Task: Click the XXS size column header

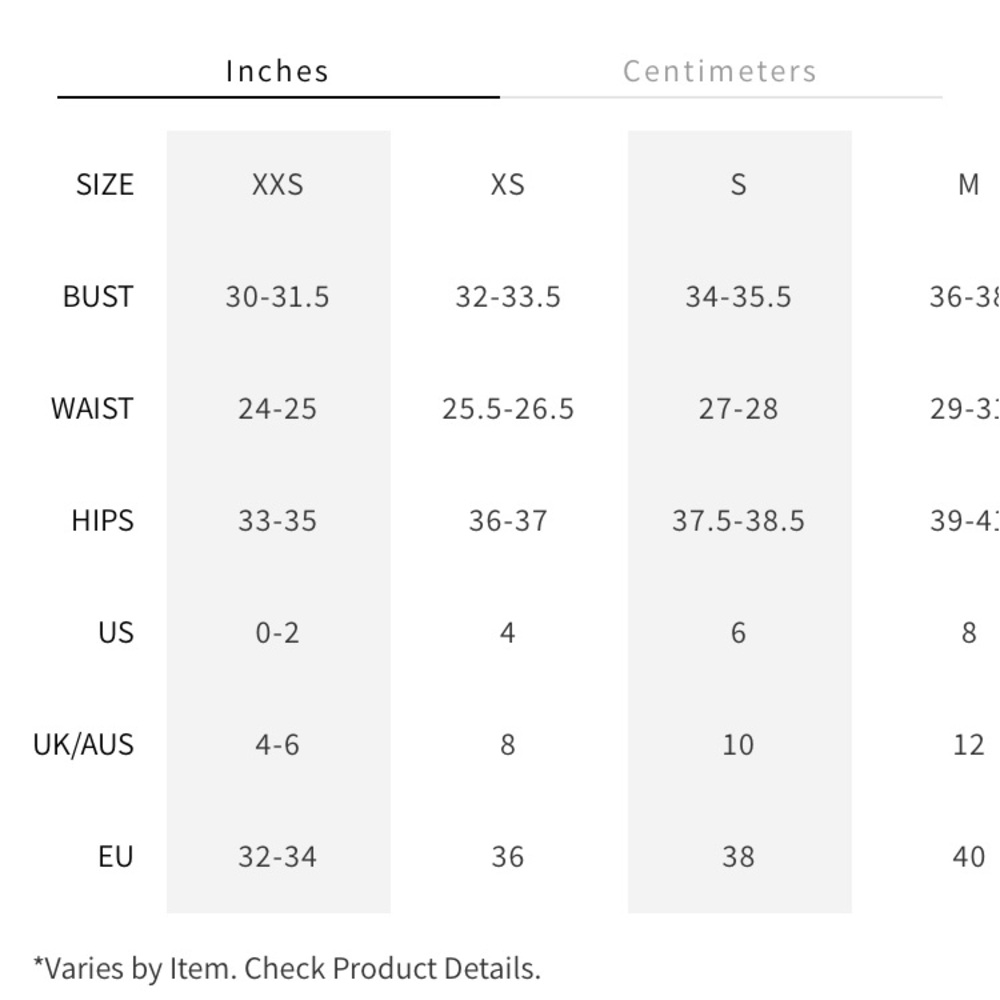Action: tap(277, 184)
